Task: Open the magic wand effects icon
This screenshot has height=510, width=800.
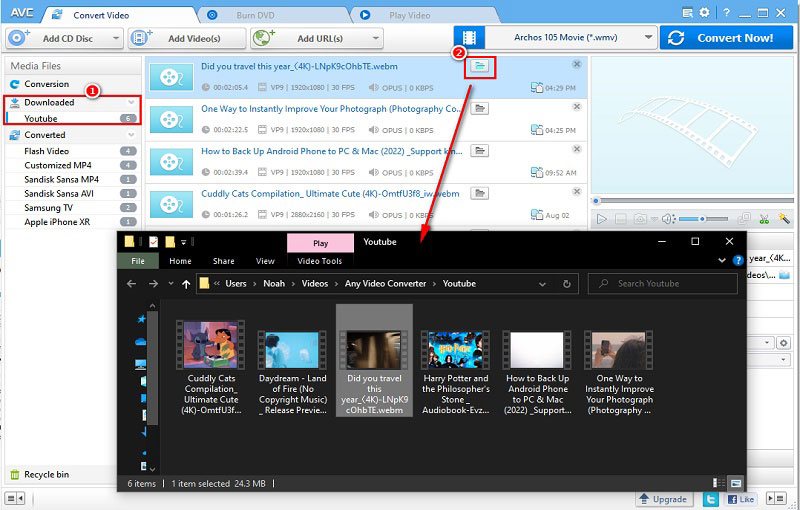Action: tap(784, 219)
